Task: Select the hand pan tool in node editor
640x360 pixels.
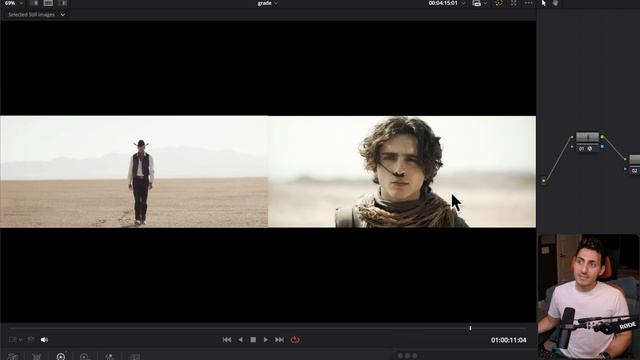Action: (556, 3)
